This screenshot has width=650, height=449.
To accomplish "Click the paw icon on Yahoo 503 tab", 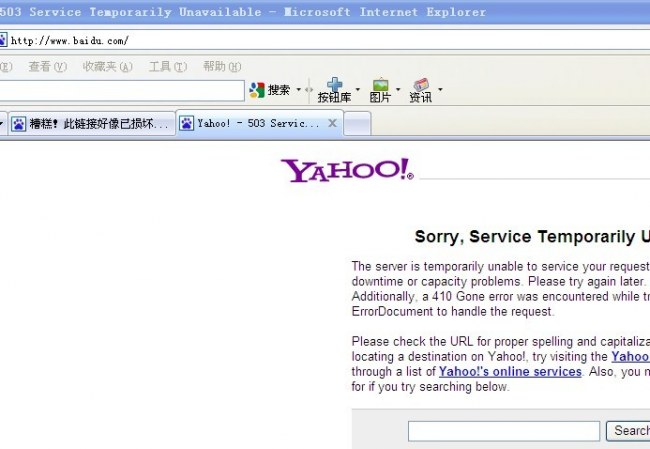I will click(x=187, y=123).
